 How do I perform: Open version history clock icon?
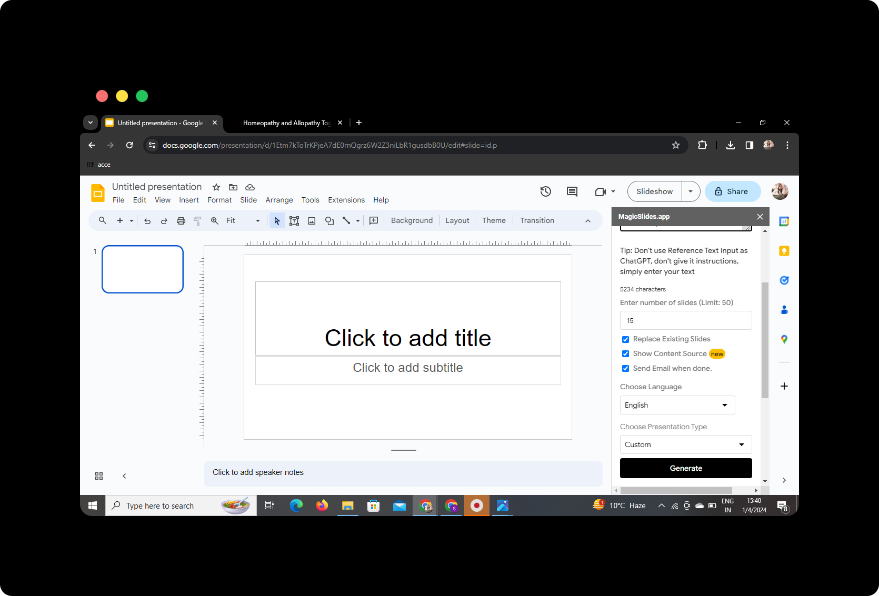click(x=545, y=192)
